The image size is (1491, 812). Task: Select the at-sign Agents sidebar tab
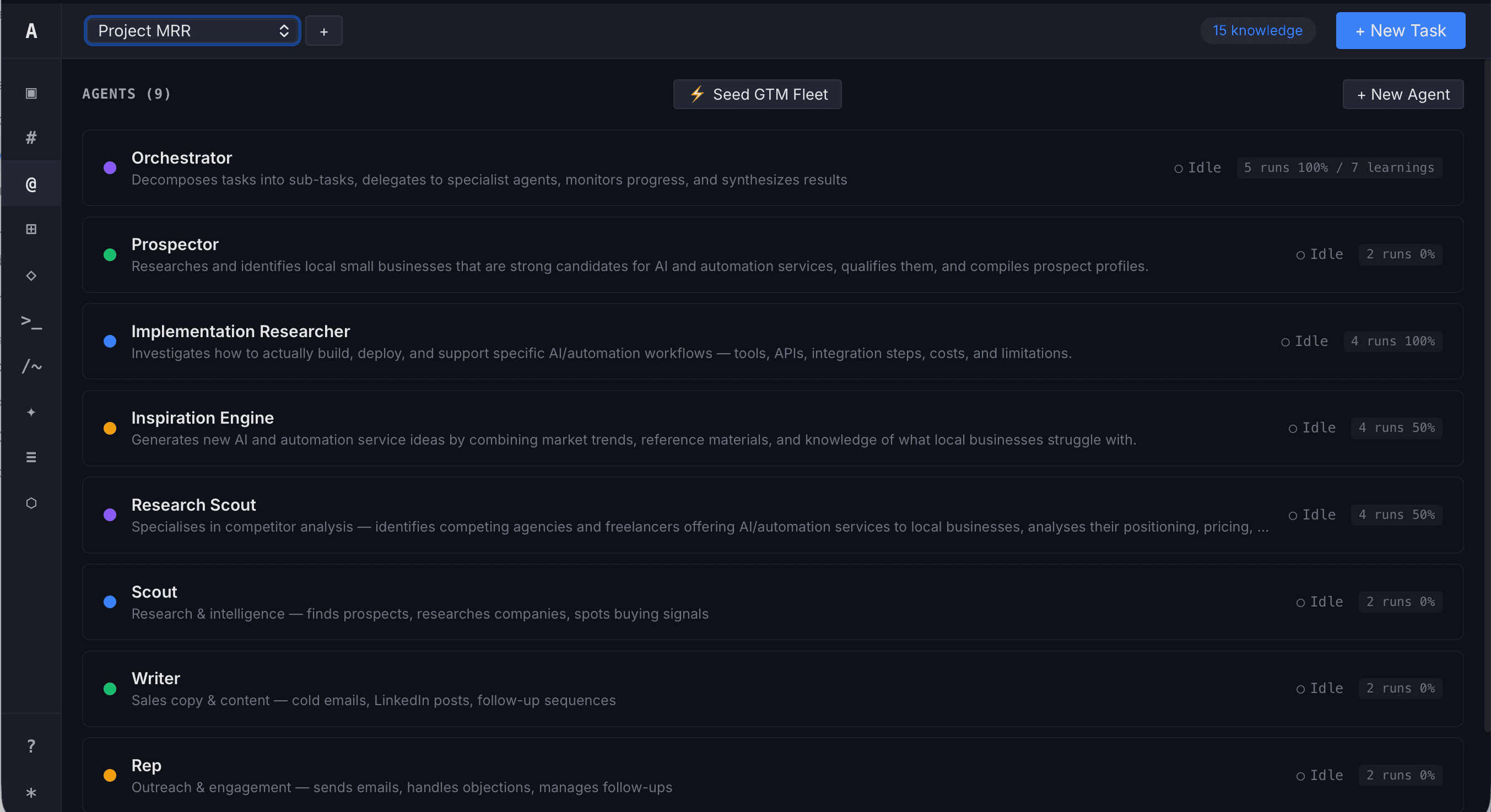coord(31,184)
